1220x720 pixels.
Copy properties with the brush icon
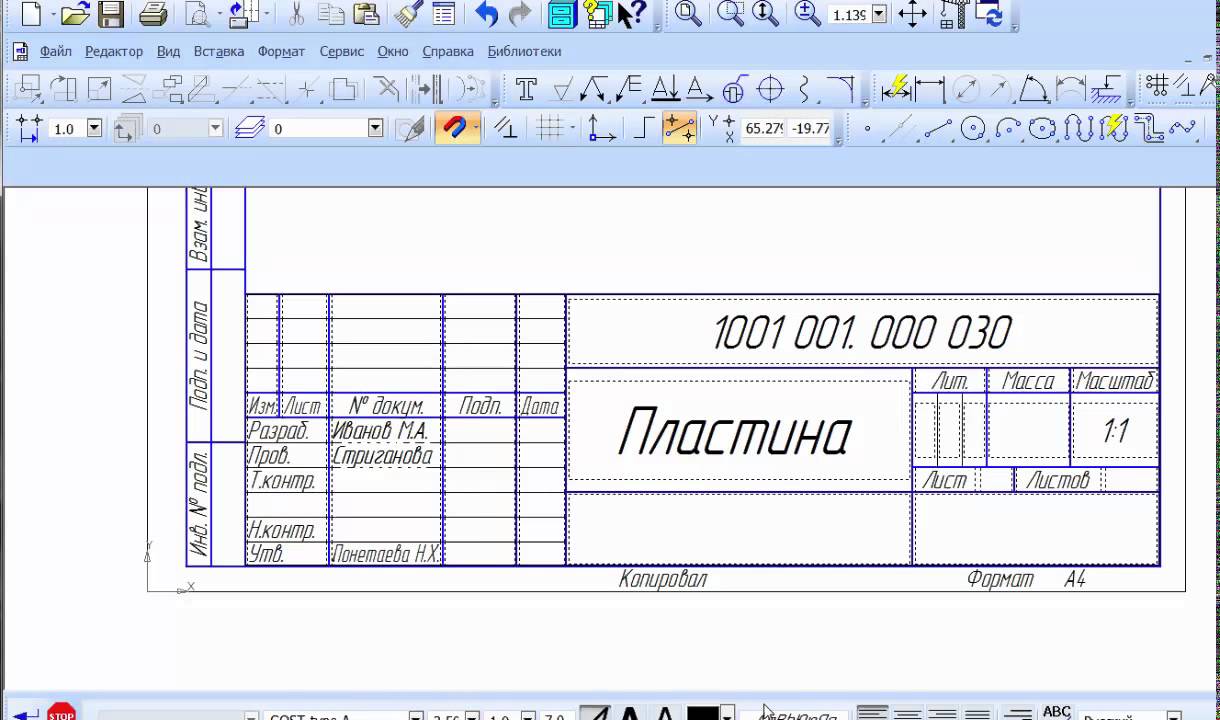(408, 14)
